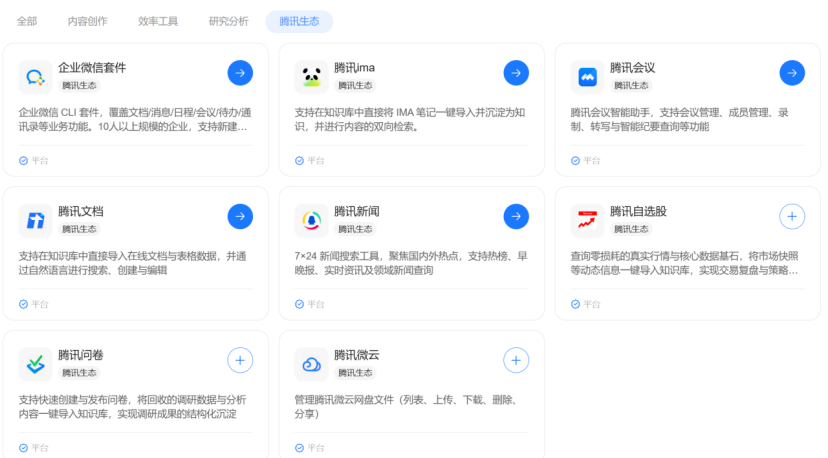
Task: Click the 腾讯文档 app icon
Action: 35,221
